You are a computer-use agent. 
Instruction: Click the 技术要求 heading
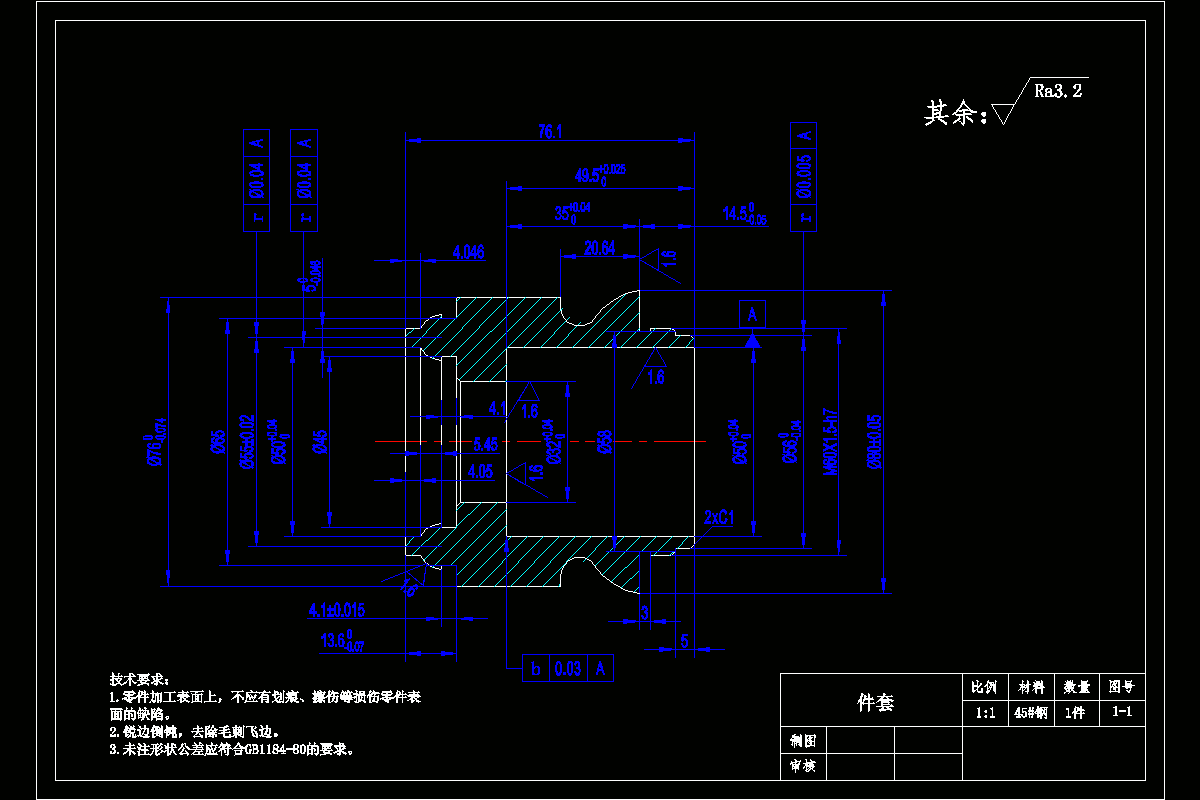(x=140, y=679)
